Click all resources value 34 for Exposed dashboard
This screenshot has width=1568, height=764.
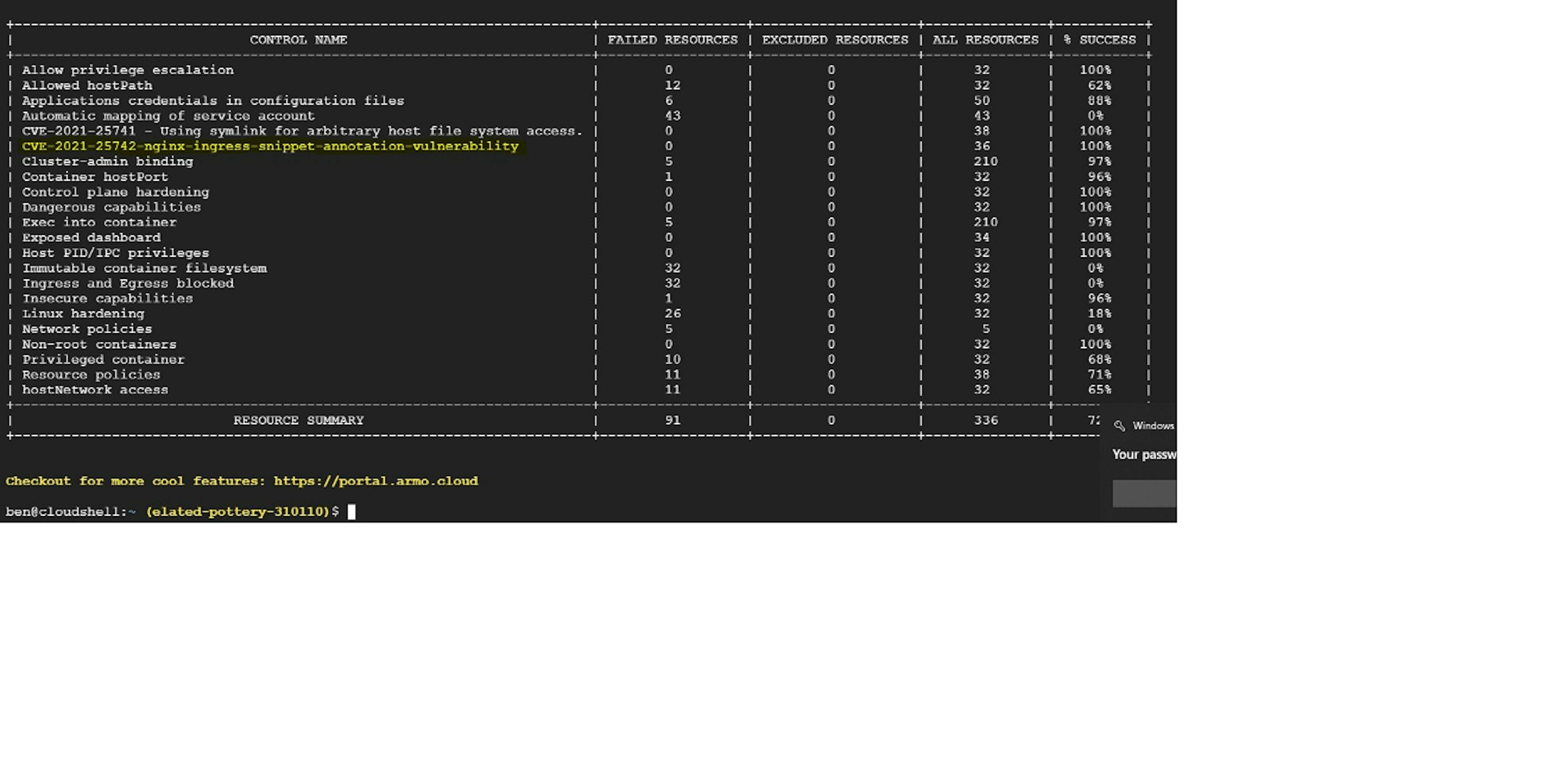982,237
